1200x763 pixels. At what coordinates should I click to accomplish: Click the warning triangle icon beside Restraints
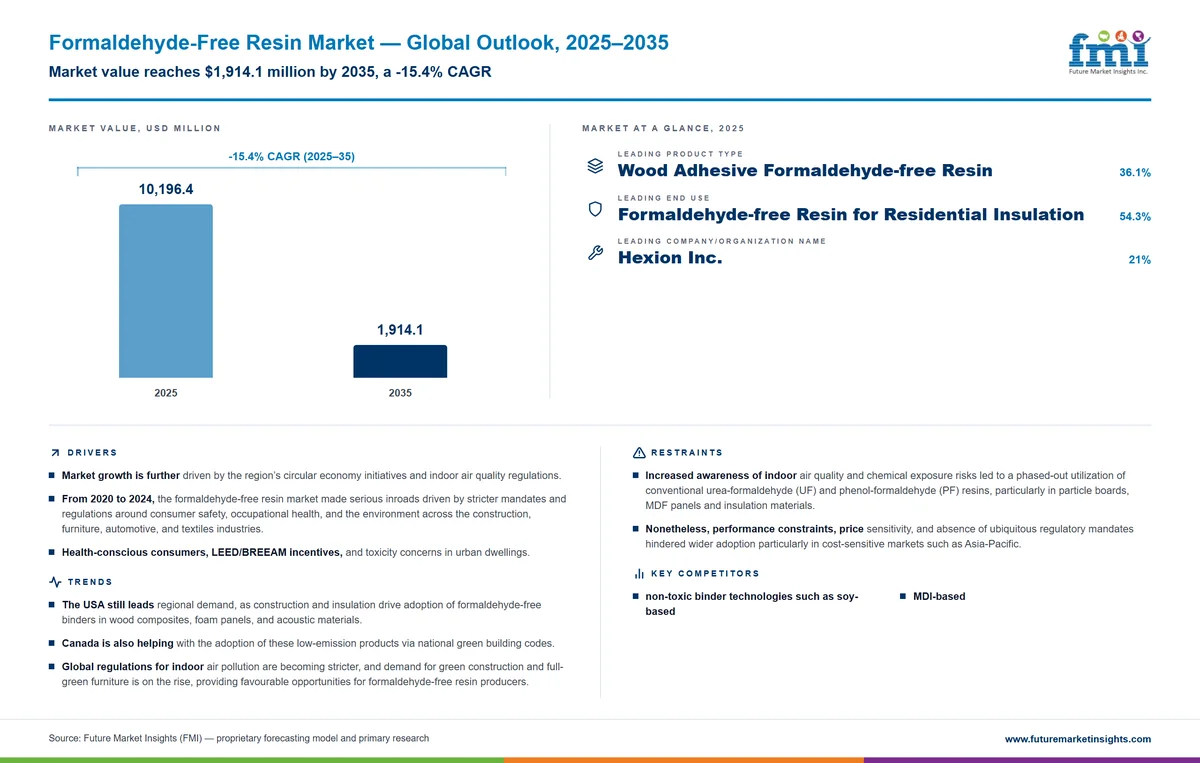click(639, 453)
